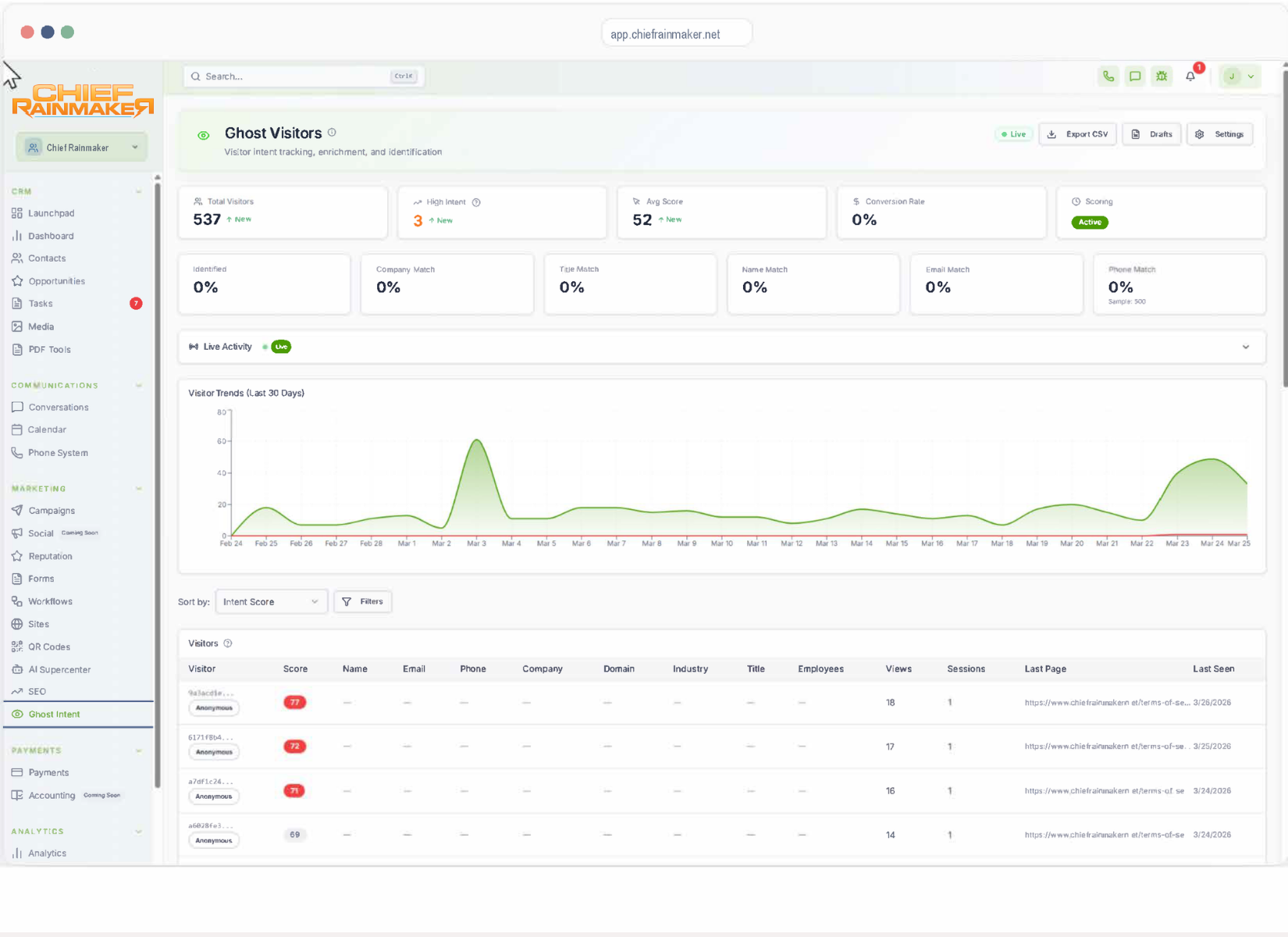Click the Payments card icon in sidebar

pos(17,772)
